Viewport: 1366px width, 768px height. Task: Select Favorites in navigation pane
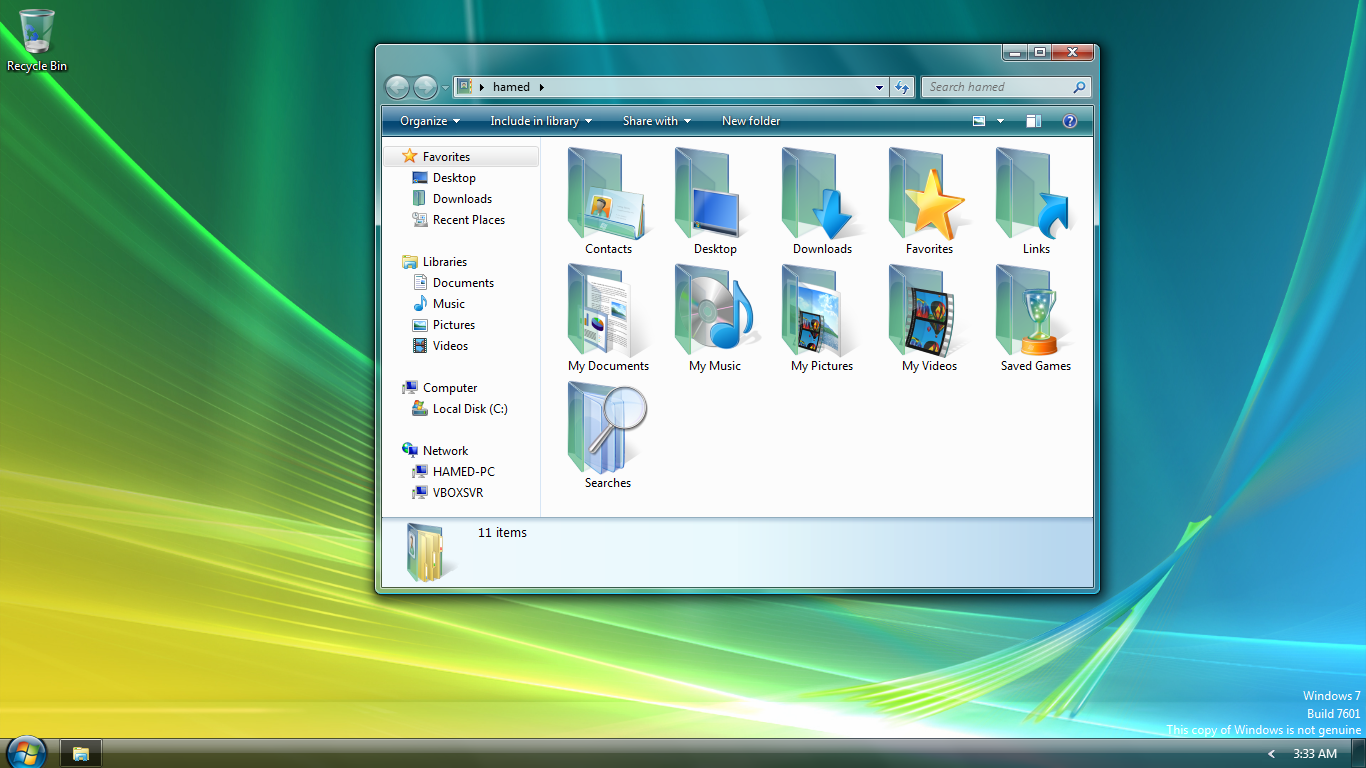pyautogui.click(x=461, y=157)
